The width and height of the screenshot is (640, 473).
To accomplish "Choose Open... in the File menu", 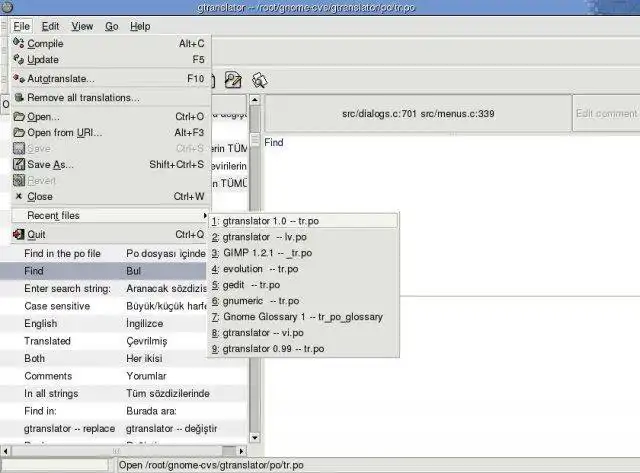I will 110,117.
